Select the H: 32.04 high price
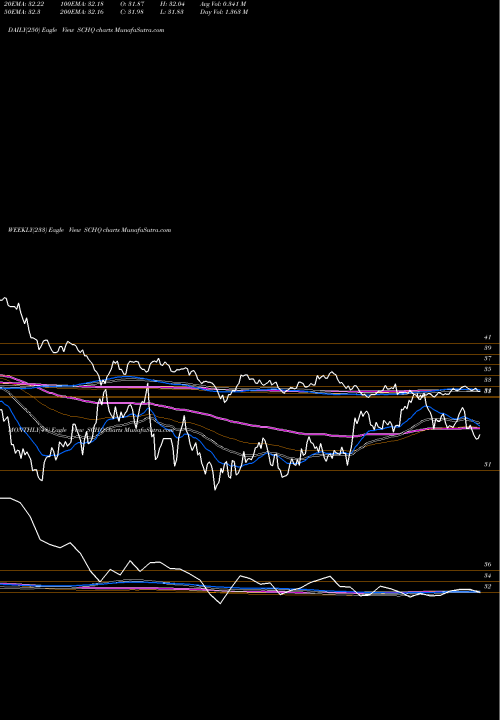Viewport: 500px width, 720px height. 172,4
